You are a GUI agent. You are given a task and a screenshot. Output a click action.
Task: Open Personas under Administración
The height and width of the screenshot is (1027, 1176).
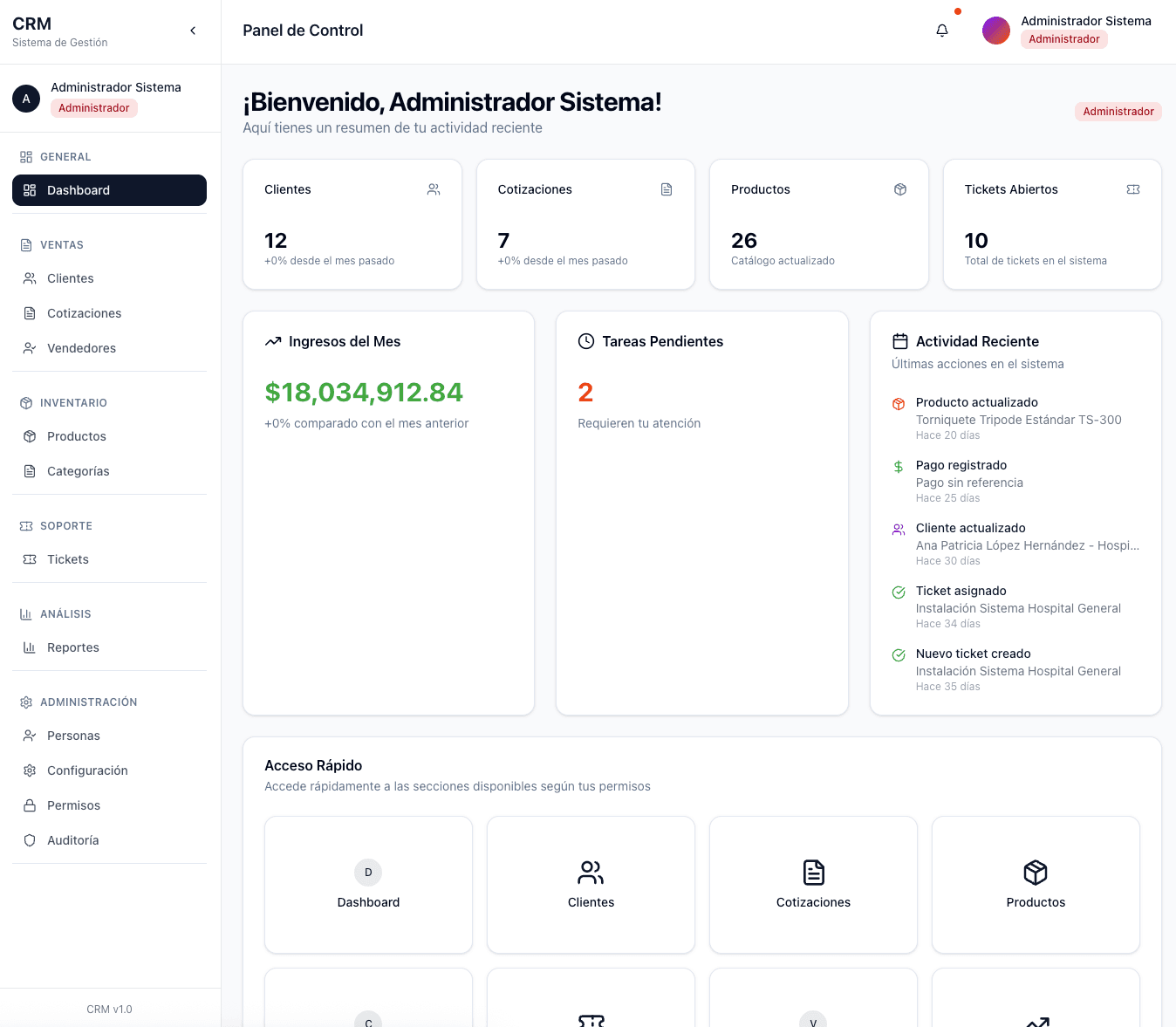(73, 736)
